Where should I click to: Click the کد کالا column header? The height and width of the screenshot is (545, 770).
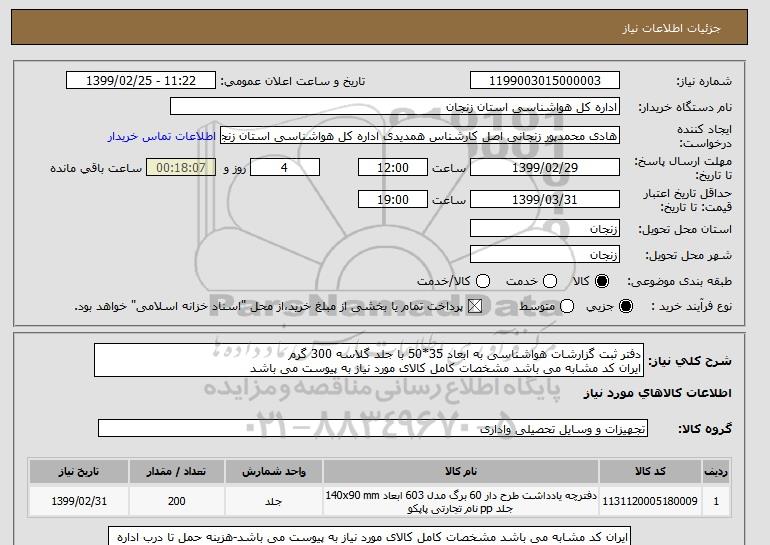(650, 471)
